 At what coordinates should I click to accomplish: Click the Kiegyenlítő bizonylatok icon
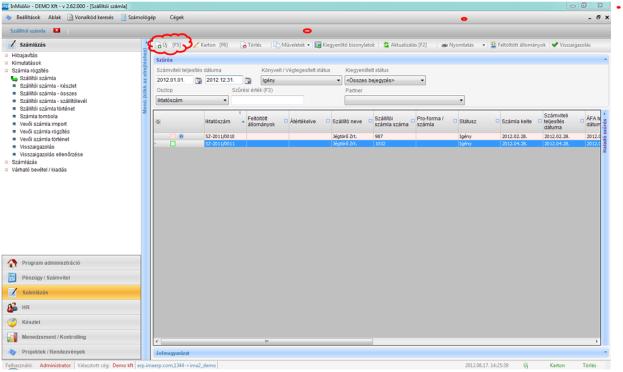(x=318, y=45)
